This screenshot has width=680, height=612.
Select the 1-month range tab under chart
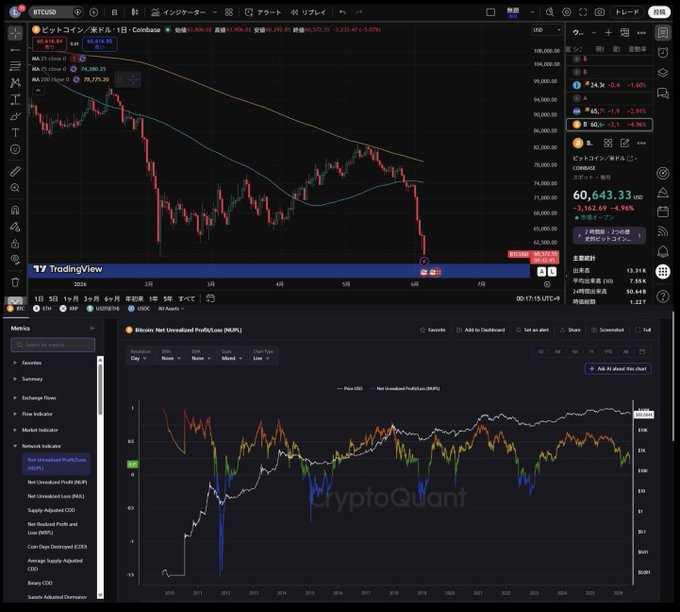click(71, 298)
